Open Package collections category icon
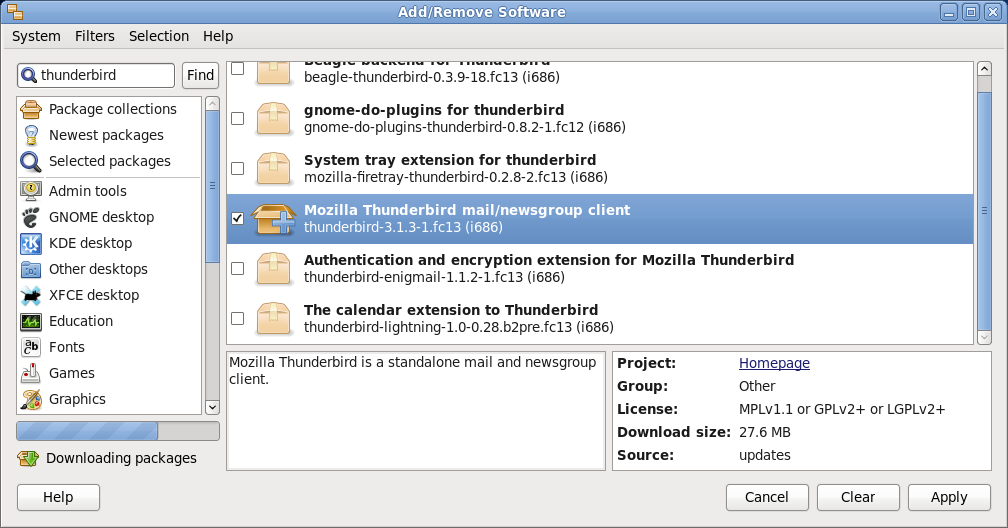 [30, 109]
